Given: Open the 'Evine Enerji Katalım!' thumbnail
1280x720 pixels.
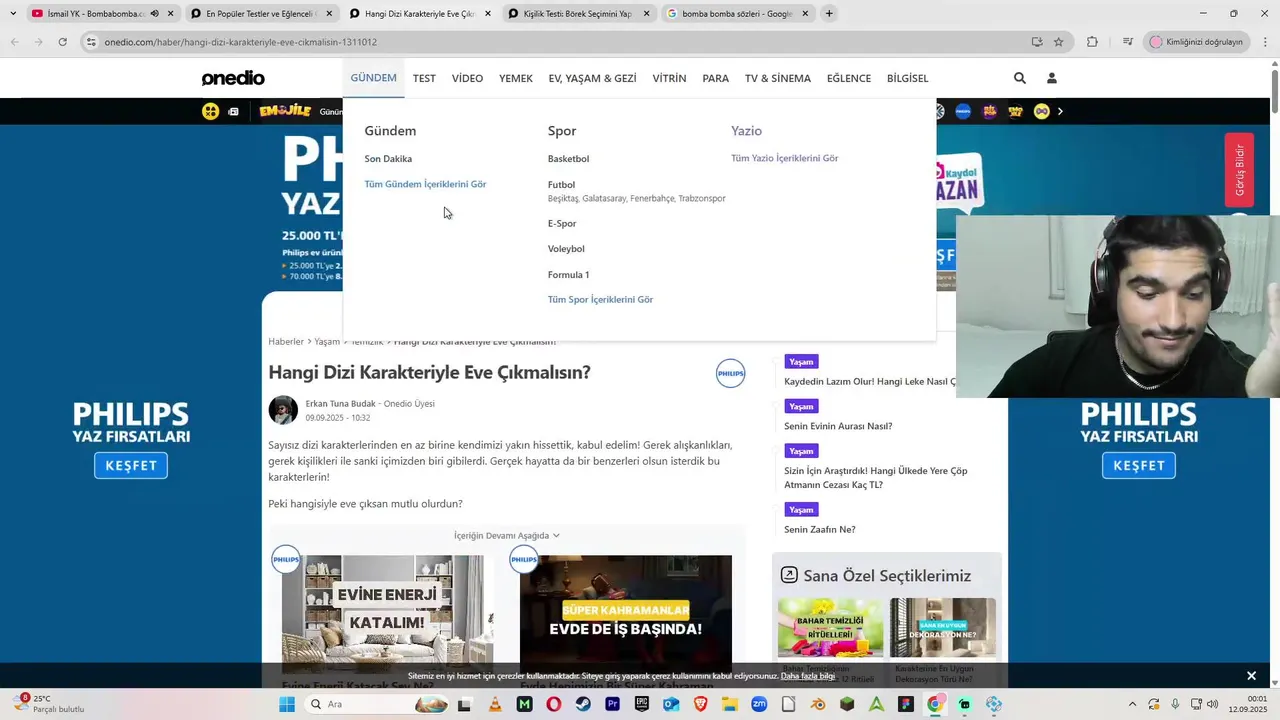Looking at the screenshot, I should pos(388,612).
